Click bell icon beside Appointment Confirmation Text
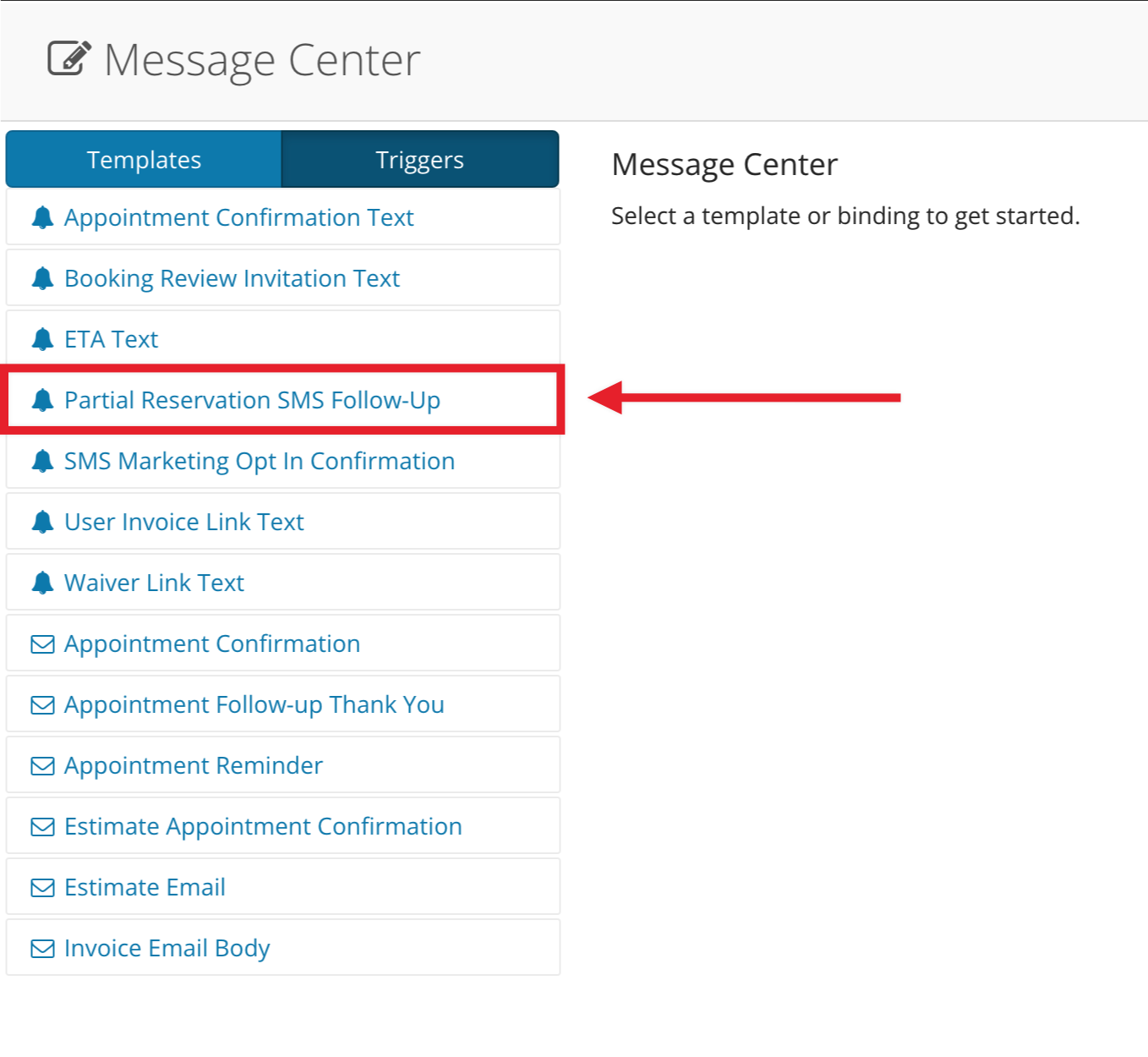 [x=42, y=217]
